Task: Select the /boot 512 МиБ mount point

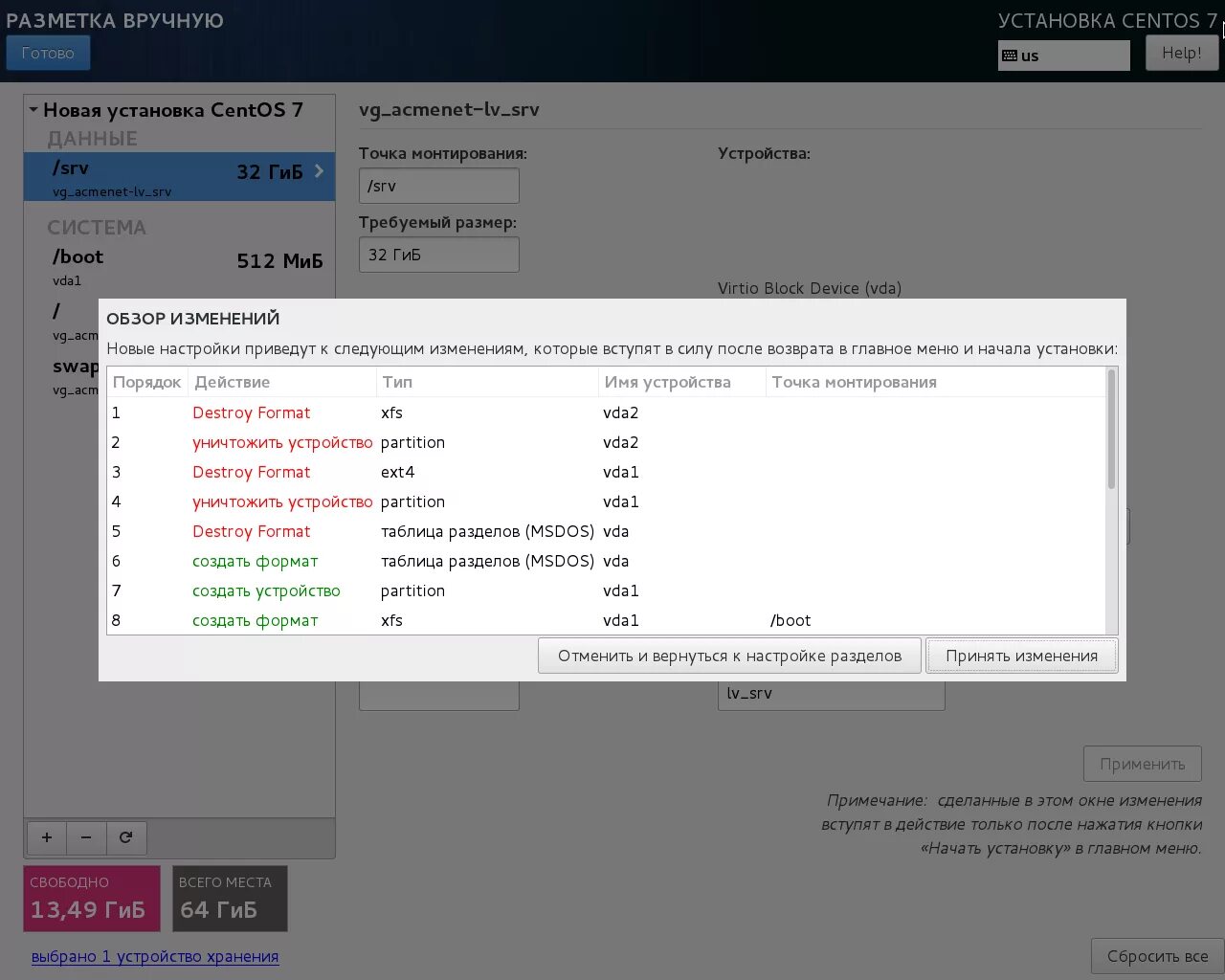Action: tap(179, 267)
